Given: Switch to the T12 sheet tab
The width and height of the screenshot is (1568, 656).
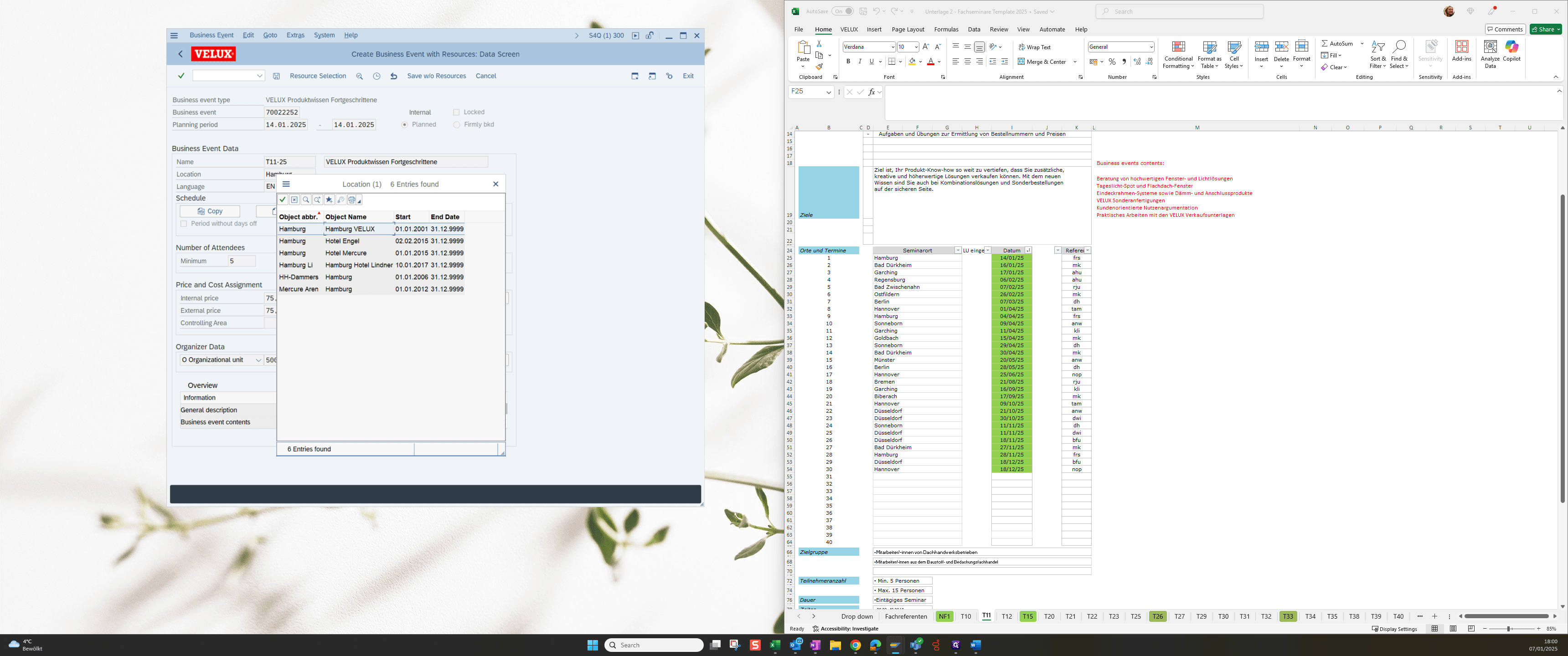Looking at the screenshot, I should pyautogui.click(x=1007, y=616).
